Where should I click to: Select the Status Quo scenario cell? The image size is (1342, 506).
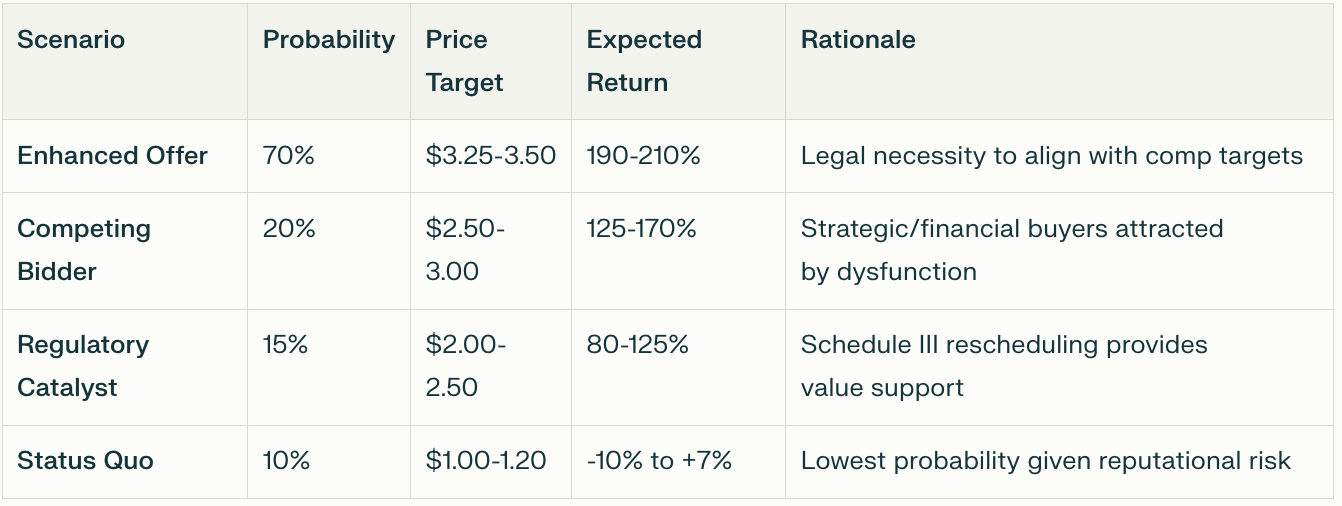pyautogui.click(x=85, y=461)
